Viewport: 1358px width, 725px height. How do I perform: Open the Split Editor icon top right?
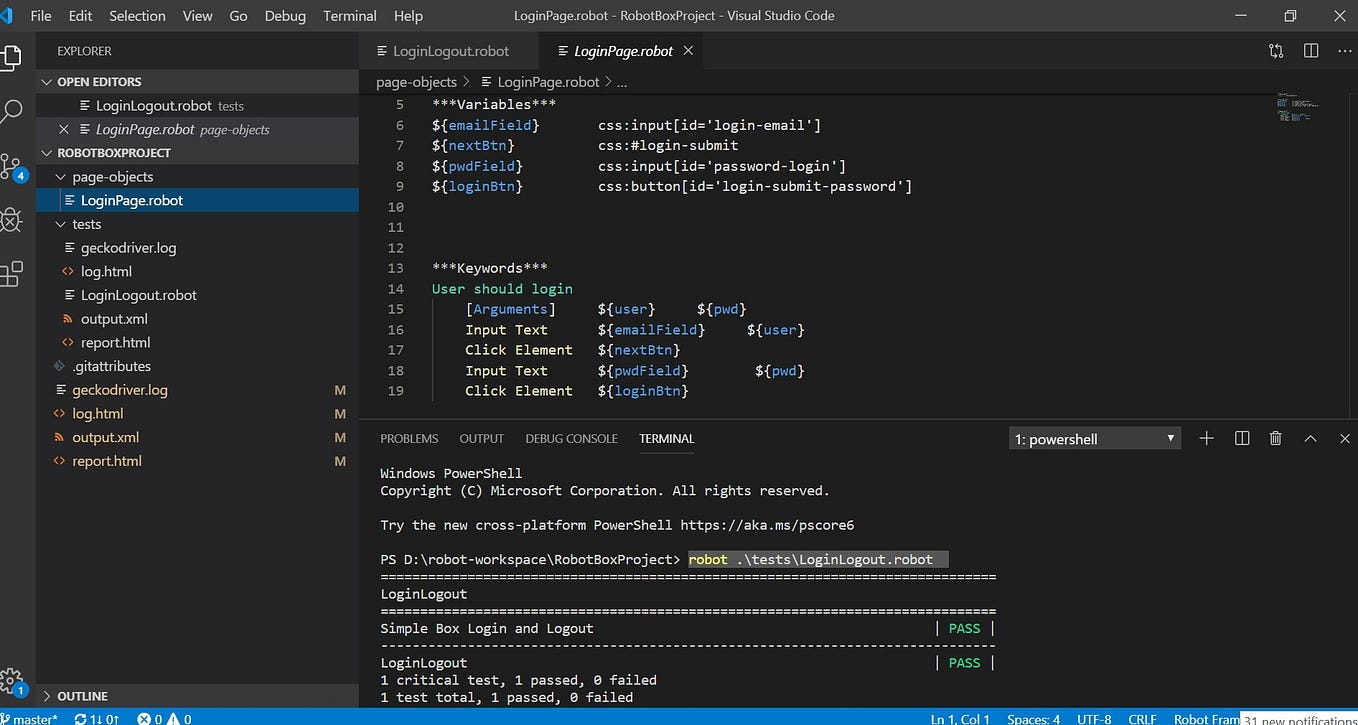point(1311,50)
